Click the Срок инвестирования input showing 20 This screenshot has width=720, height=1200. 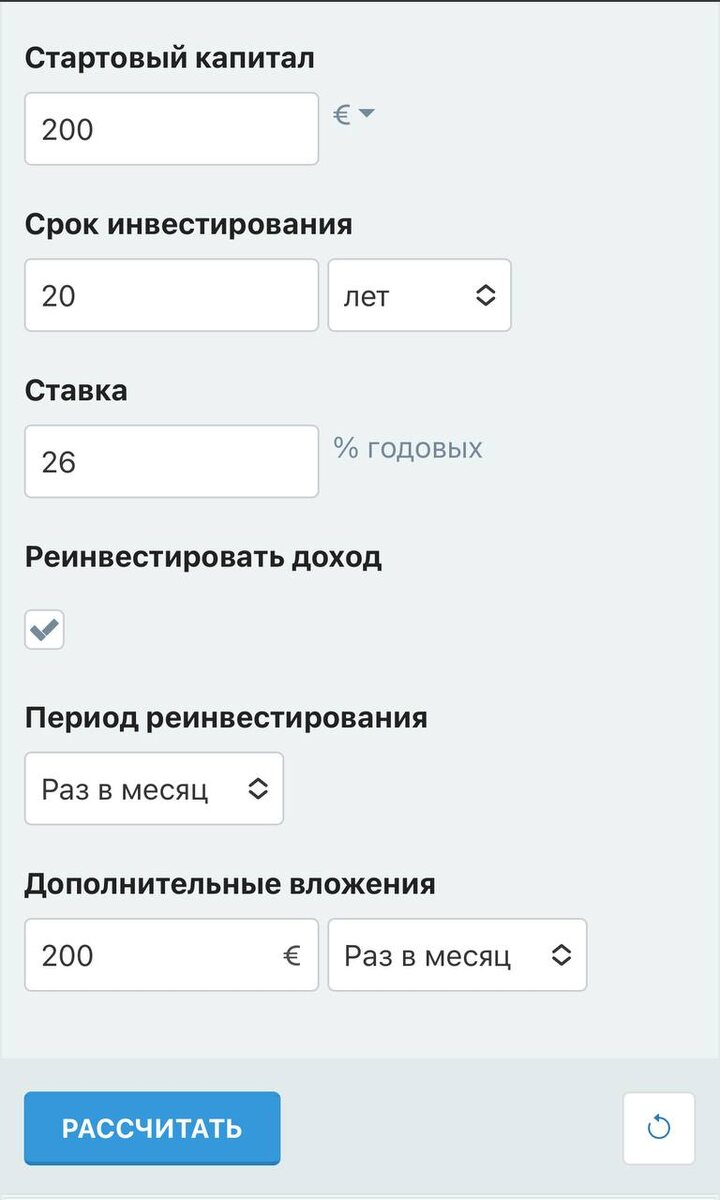tap(170, 294)
